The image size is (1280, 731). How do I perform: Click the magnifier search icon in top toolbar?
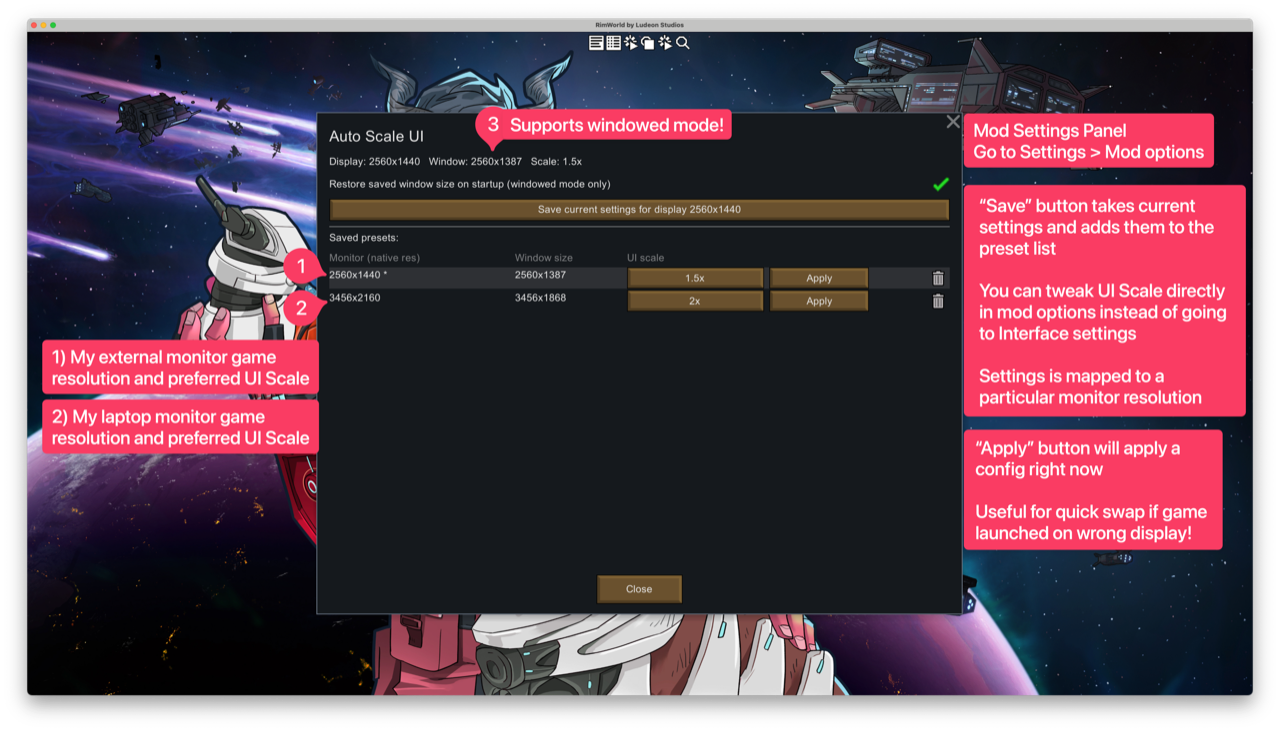coord(683,43)
